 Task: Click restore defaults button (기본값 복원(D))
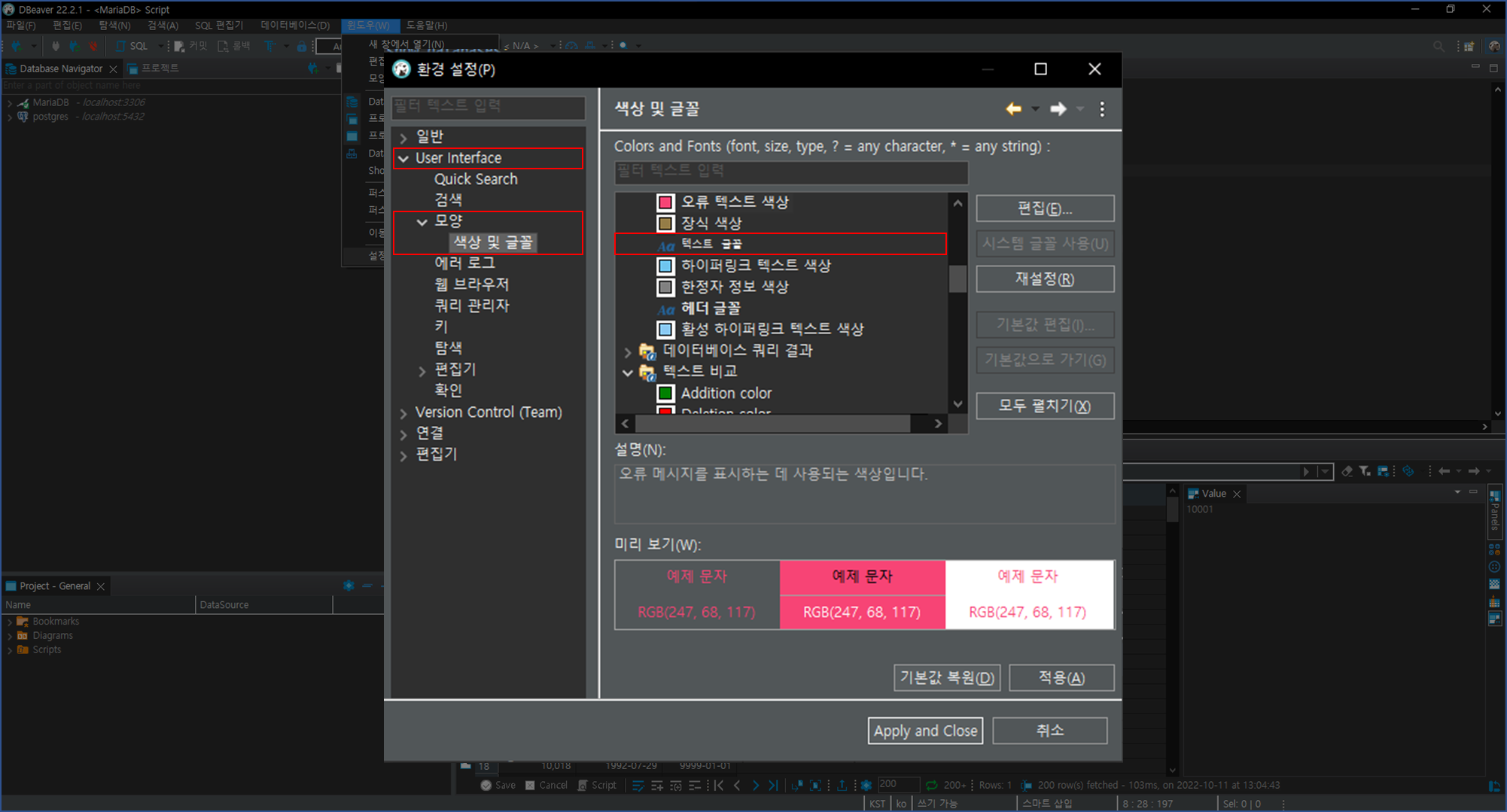pos(947,677)
